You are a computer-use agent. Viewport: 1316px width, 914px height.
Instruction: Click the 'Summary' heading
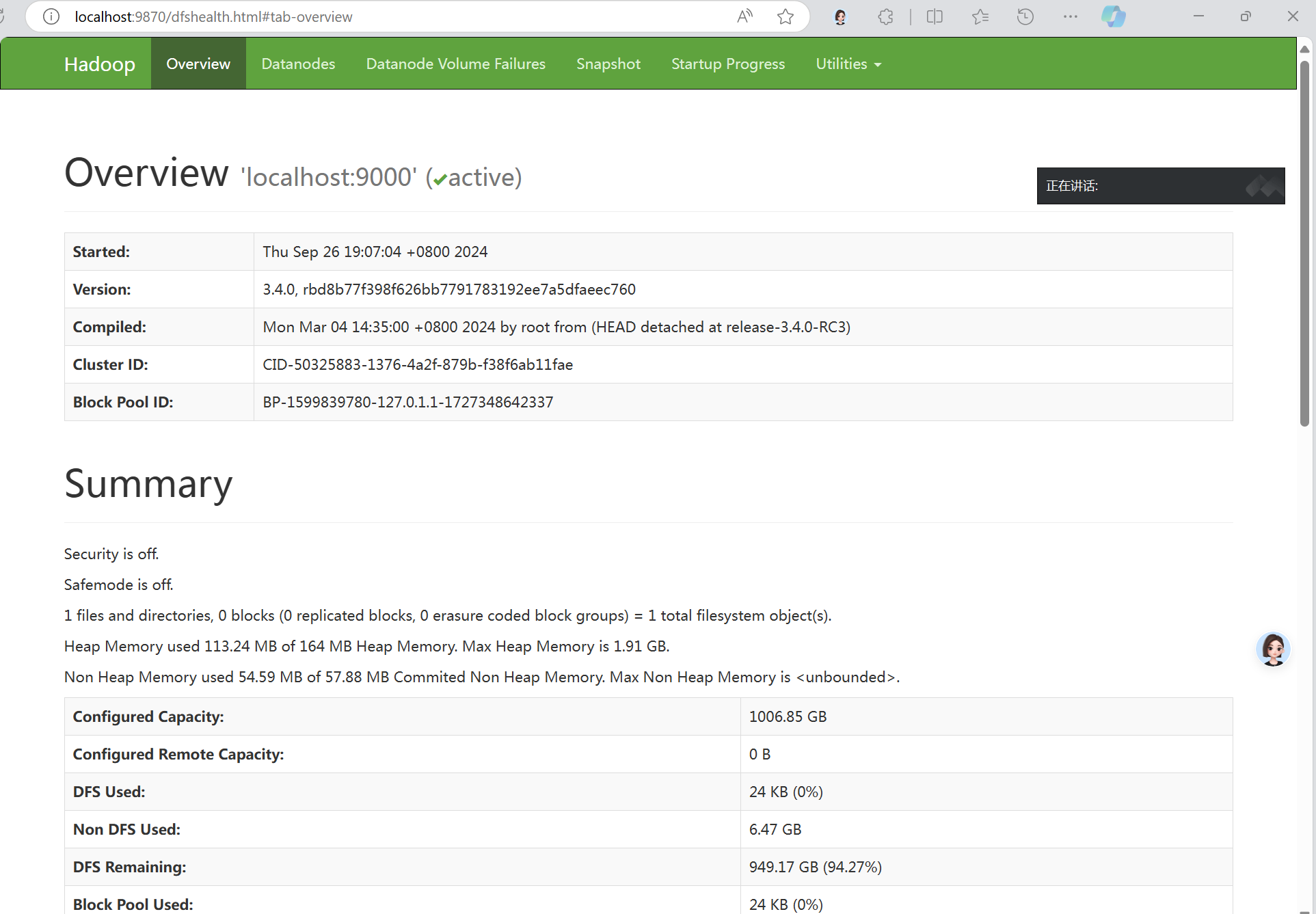[x=148, y=484]
